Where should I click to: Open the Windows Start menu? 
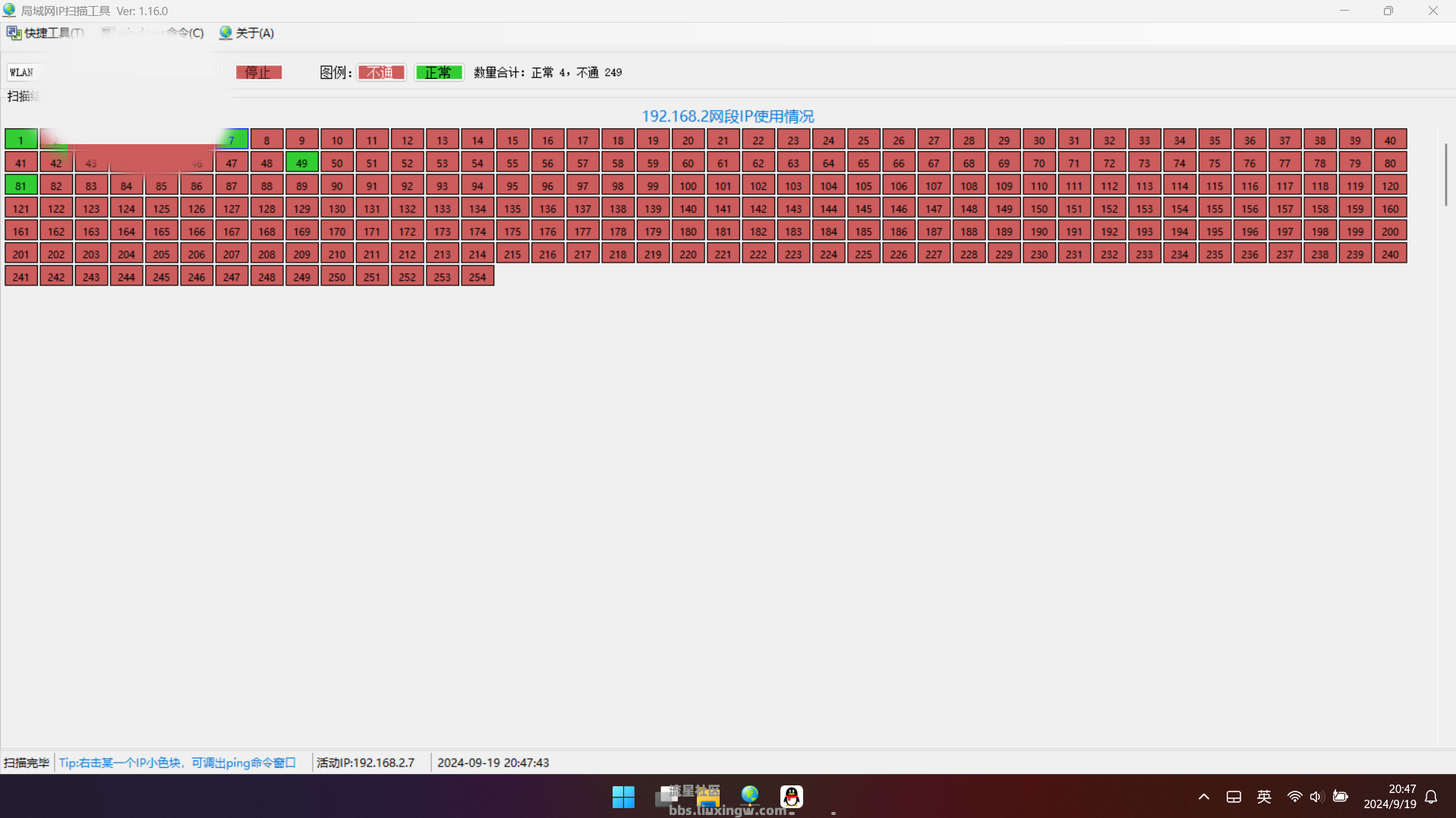coord(623,797)
